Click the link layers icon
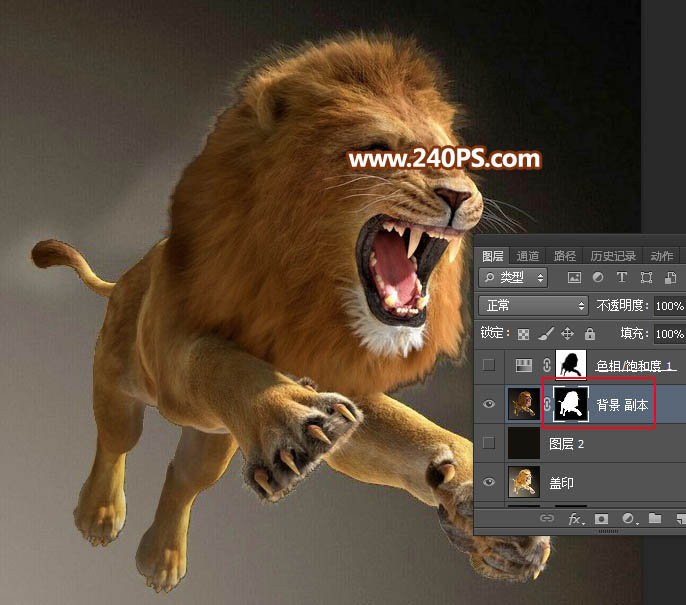Viewport: 686px width, 605px height. pos(546,518)
